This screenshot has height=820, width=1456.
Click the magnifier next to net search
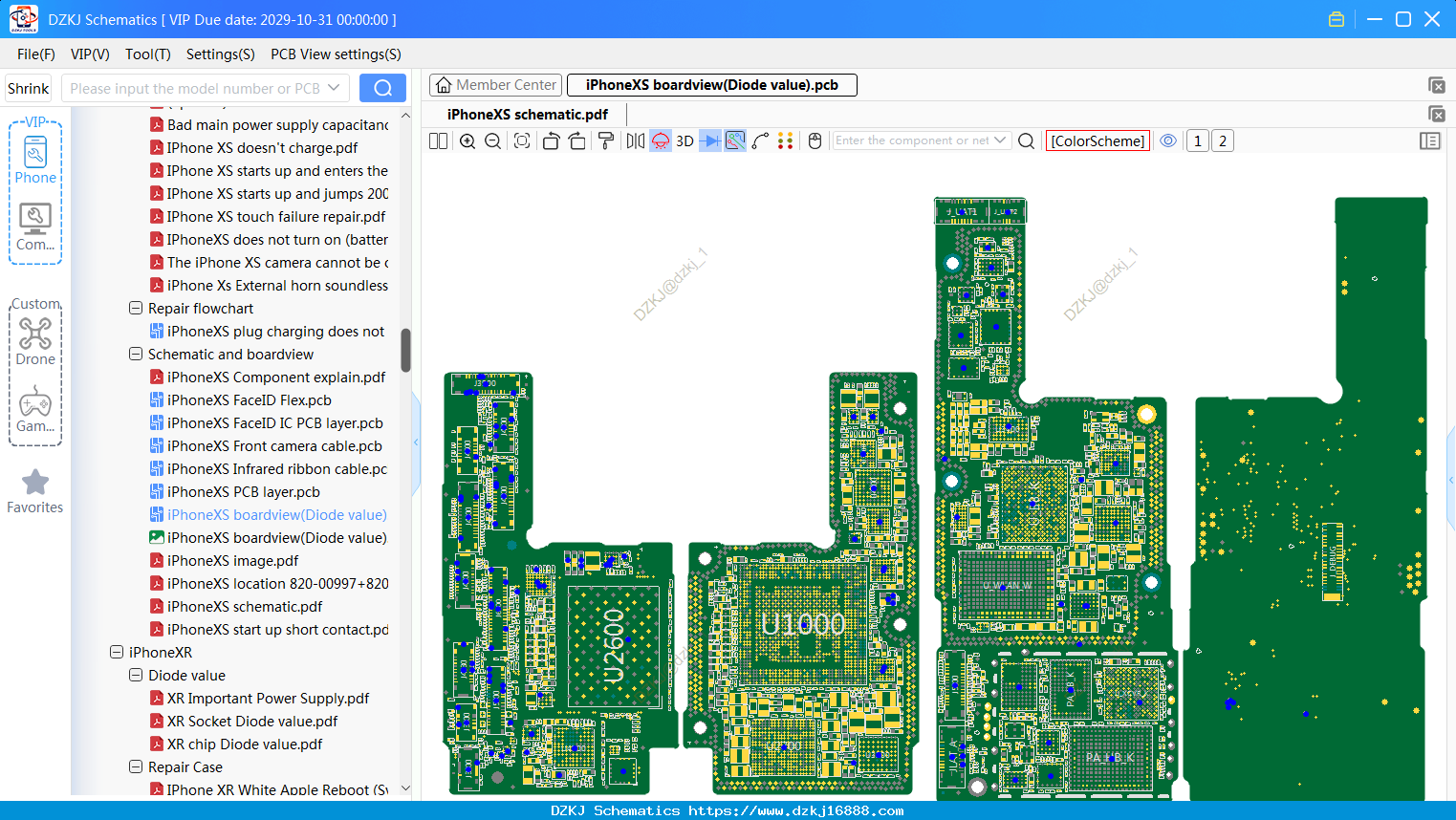[x=1027, y=140]
